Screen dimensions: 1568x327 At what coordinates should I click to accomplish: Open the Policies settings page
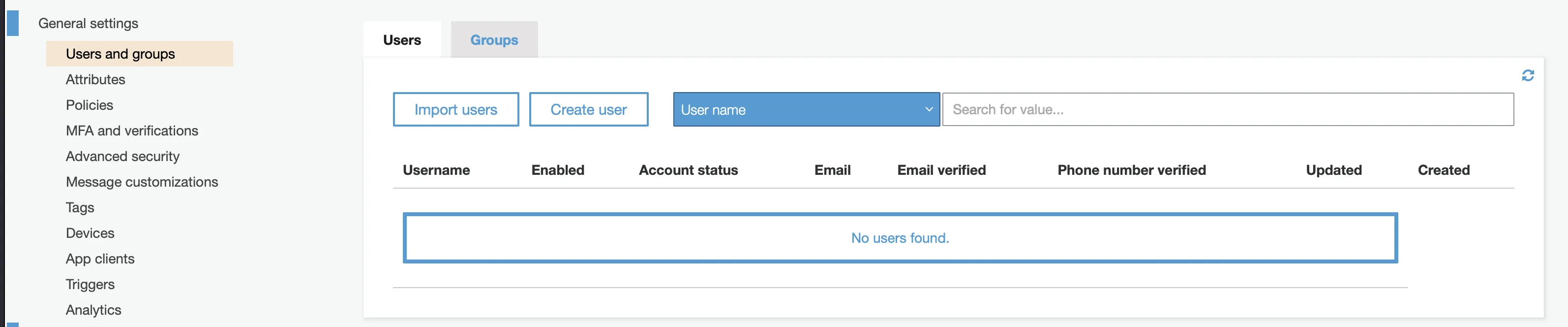click(x=90, y=105)
